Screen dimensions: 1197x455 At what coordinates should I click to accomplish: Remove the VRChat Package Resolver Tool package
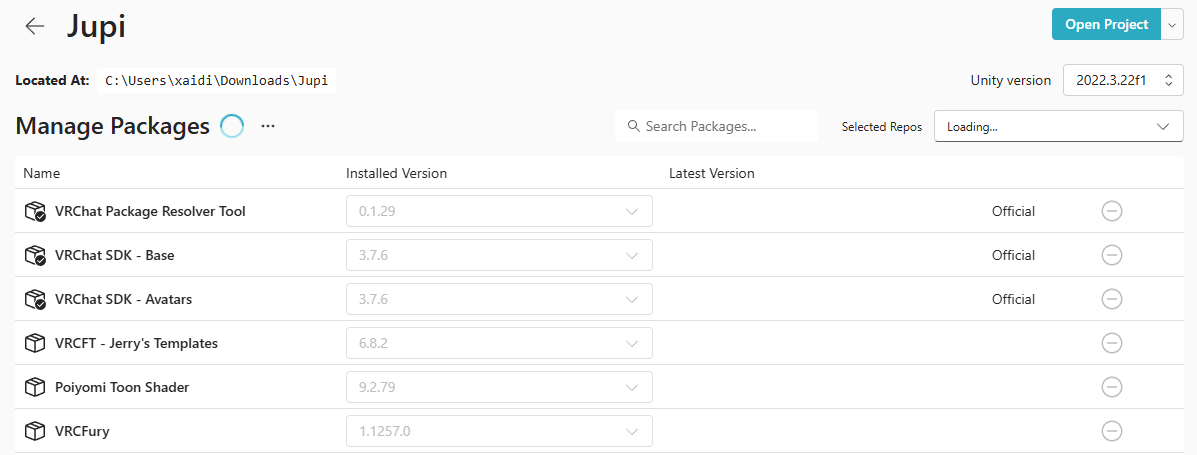[1111, 211]
